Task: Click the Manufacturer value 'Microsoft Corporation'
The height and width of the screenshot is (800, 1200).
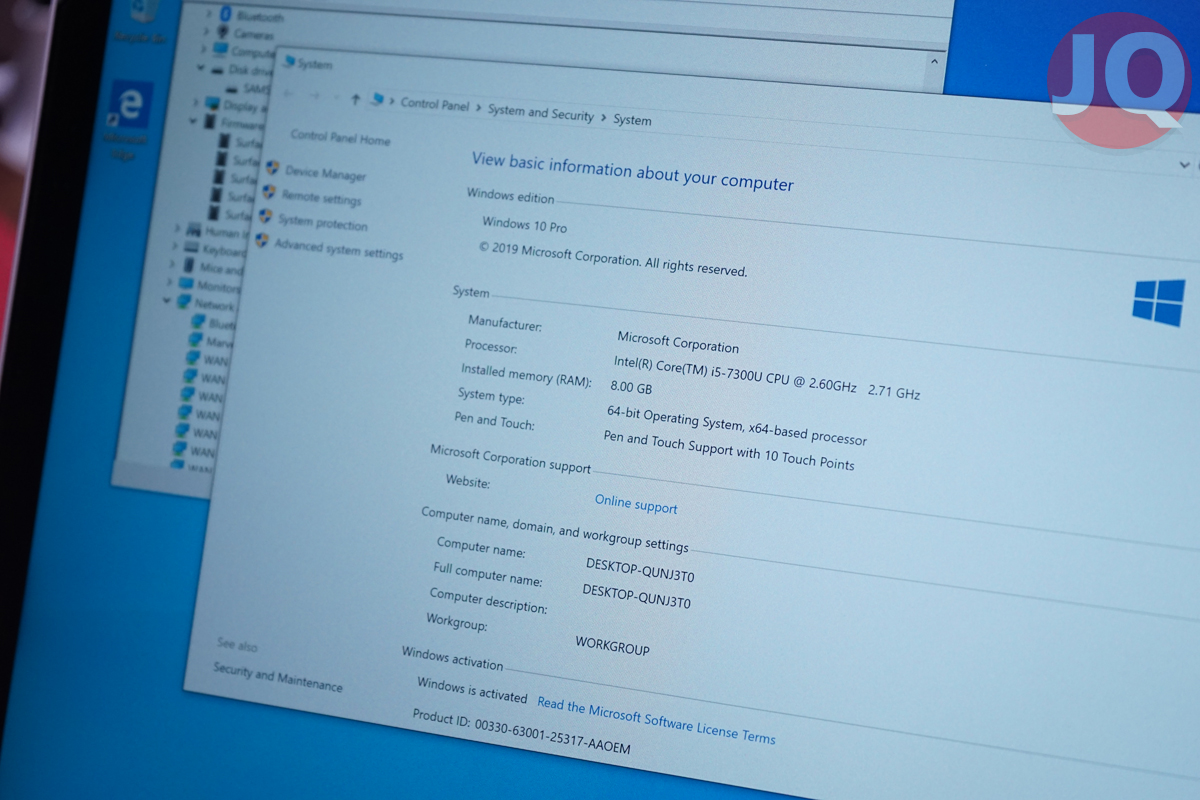Action: (678, 340)
